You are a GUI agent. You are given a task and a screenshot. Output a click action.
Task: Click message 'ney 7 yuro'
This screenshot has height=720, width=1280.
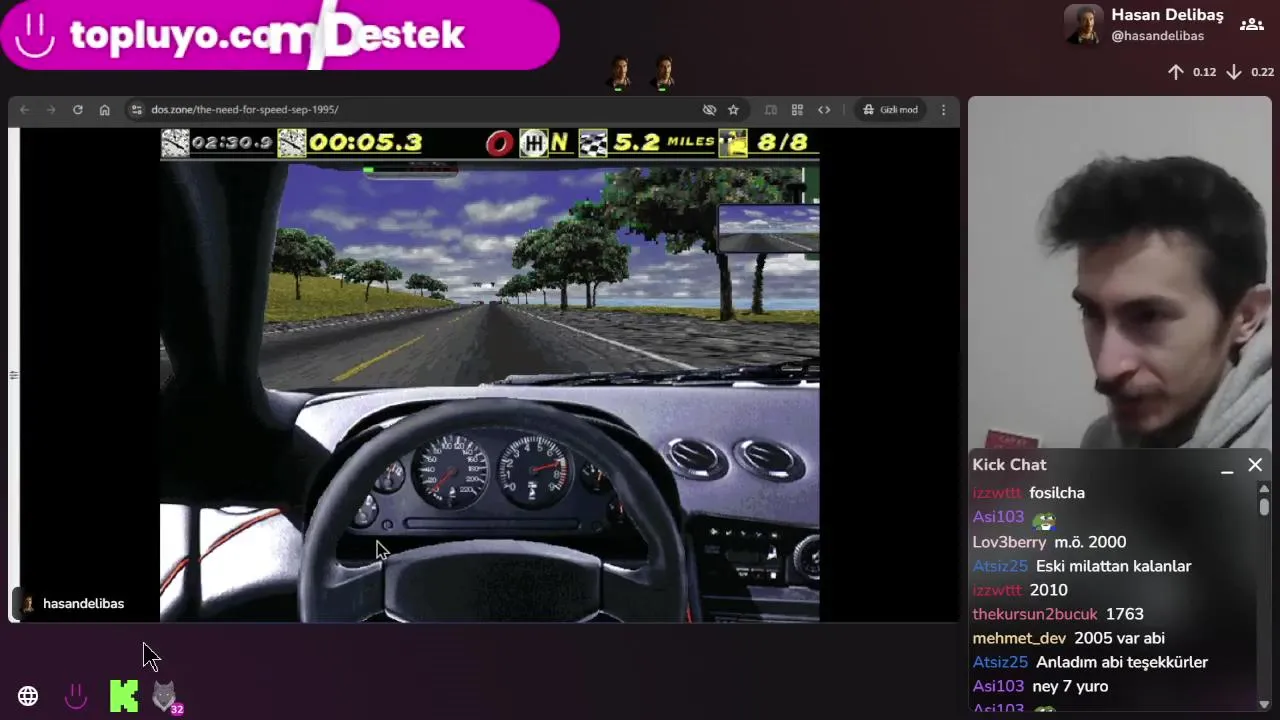pyautogui.click(x=1070, y=686)
